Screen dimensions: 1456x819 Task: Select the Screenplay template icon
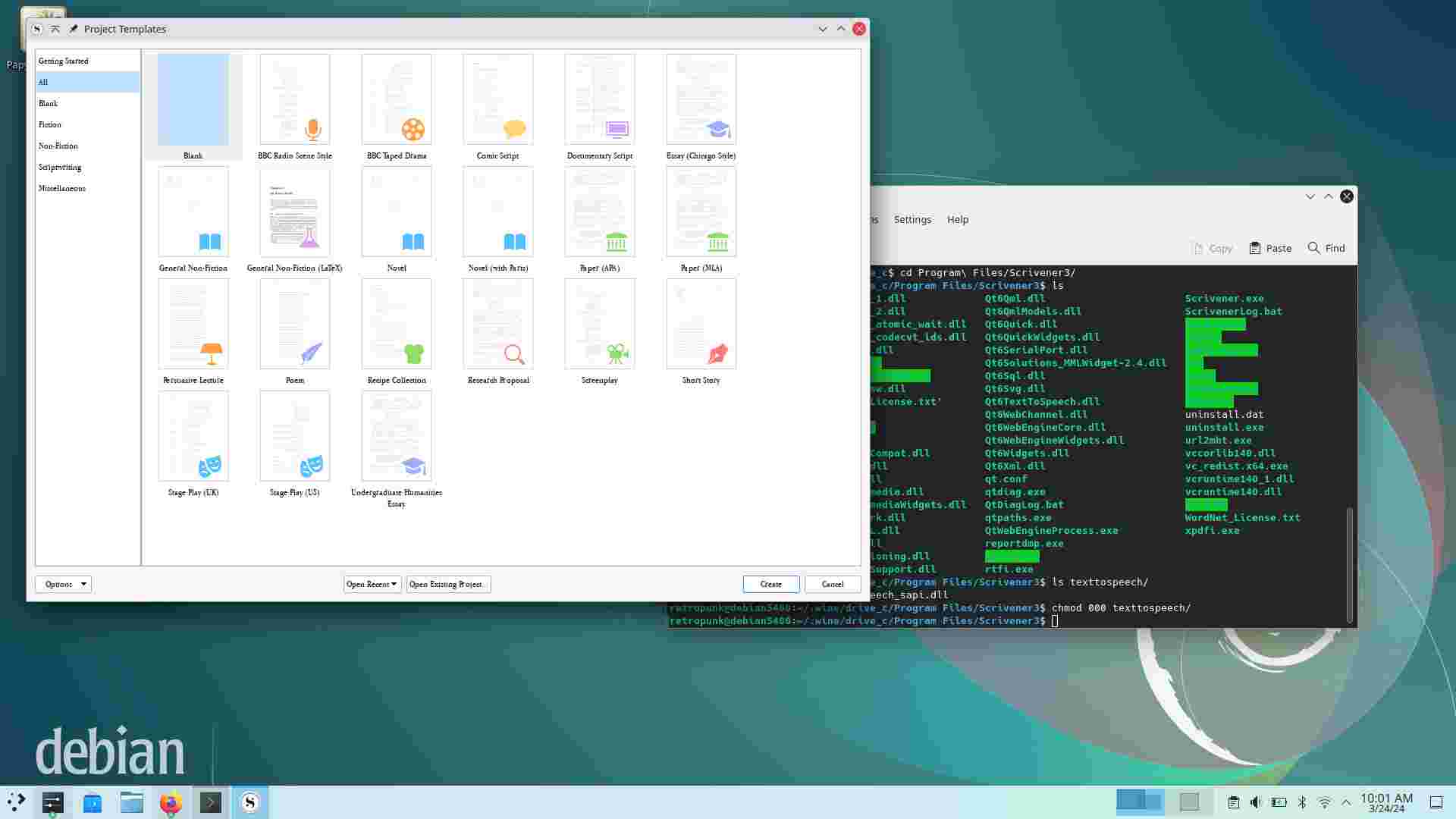(599, 325)
